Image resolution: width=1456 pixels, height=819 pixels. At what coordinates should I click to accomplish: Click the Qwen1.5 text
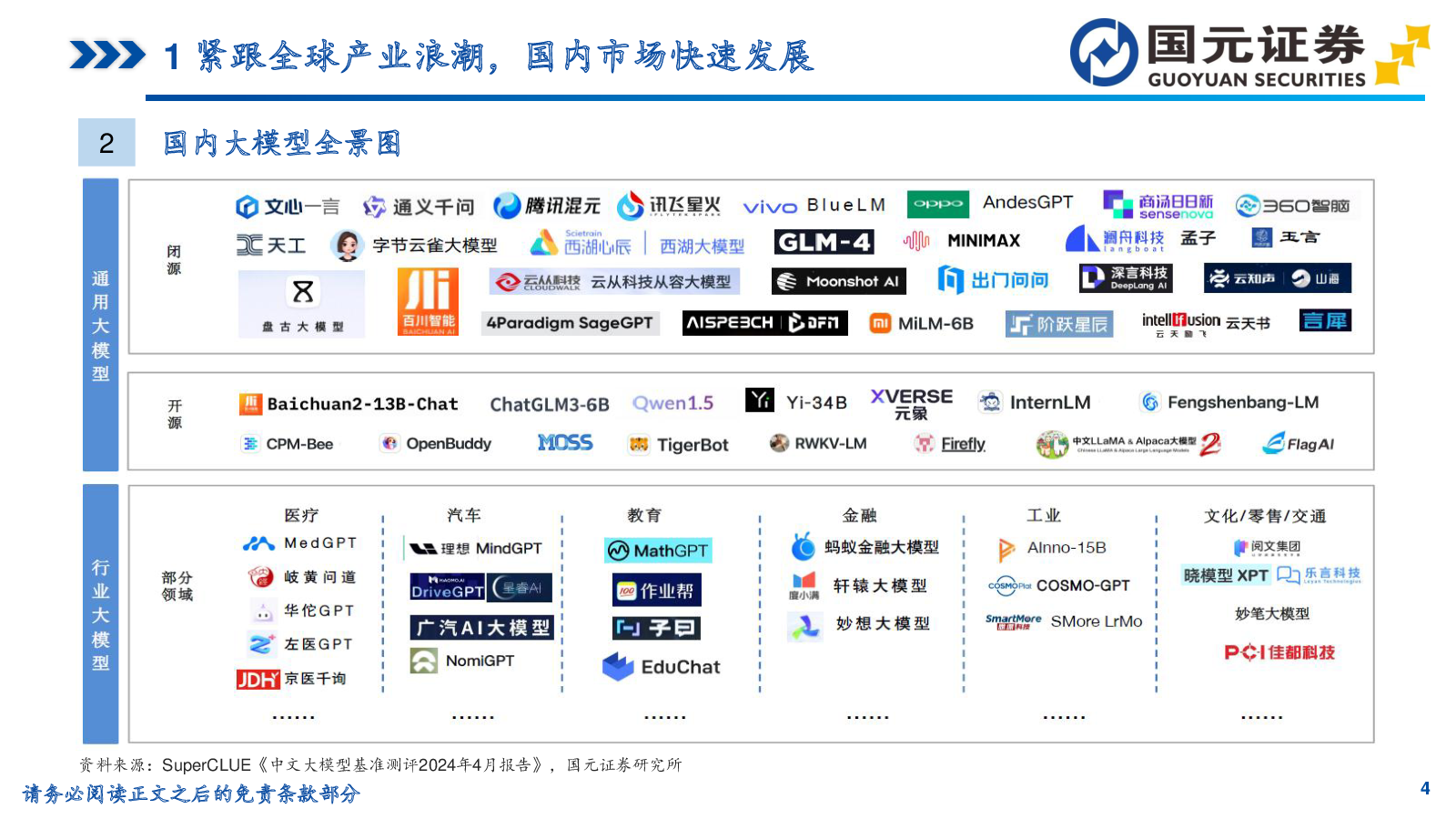pos(673,402)
